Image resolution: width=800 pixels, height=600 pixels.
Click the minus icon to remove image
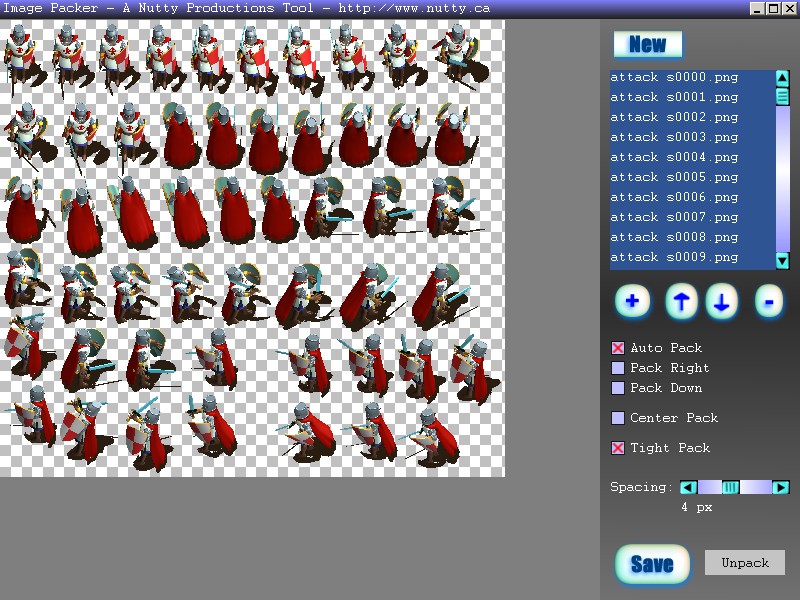coord(768,301)
